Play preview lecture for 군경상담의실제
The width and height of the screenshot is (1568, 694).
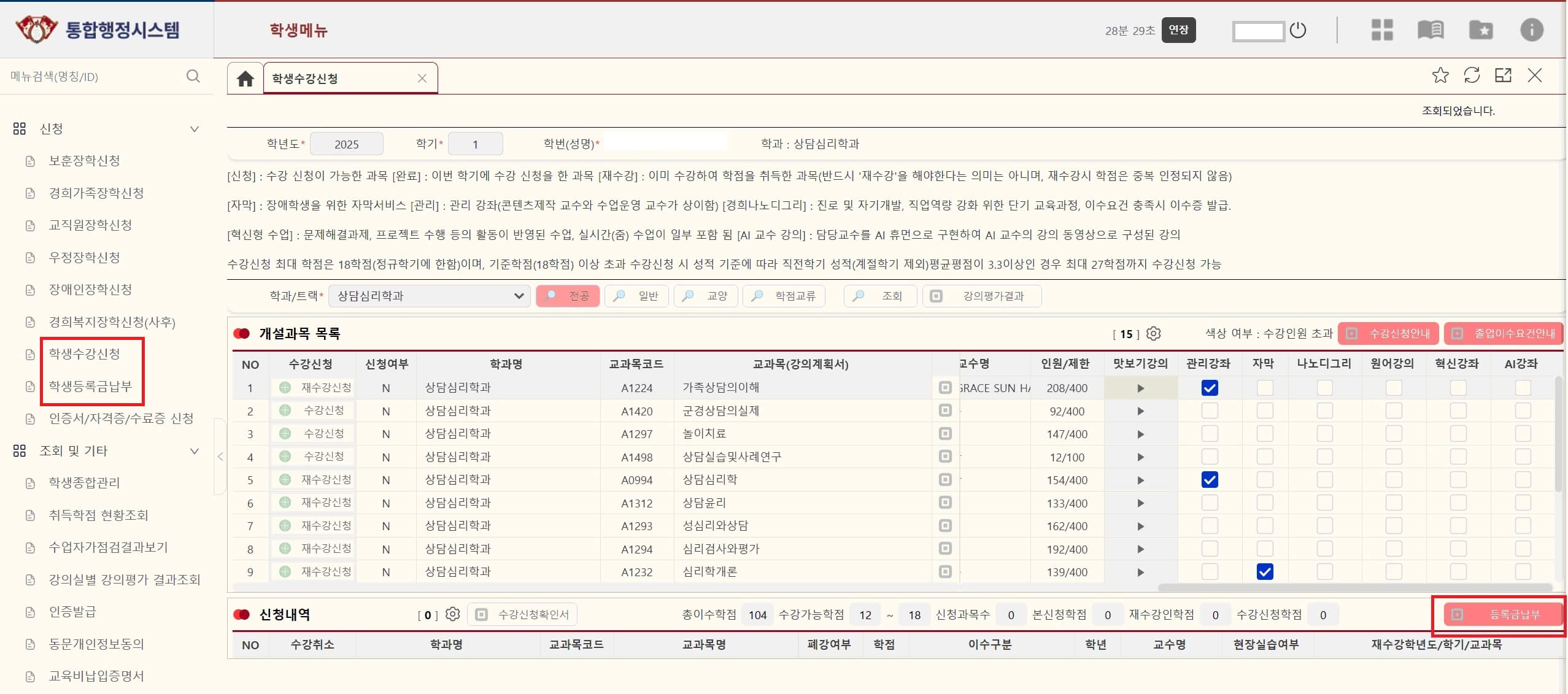point(1140,411)
